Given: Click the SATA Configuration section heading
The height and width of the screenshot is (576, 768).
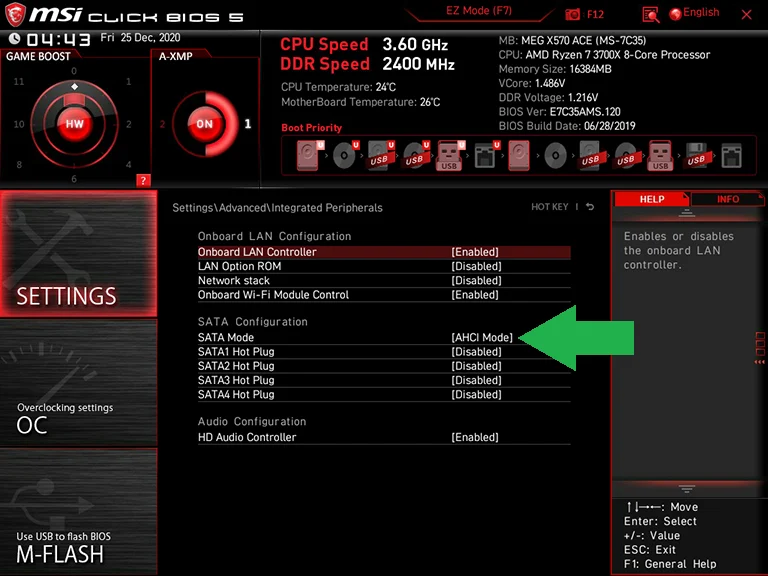Looking at the screenshot, I should pyautogui.click(x=253, y=322).
